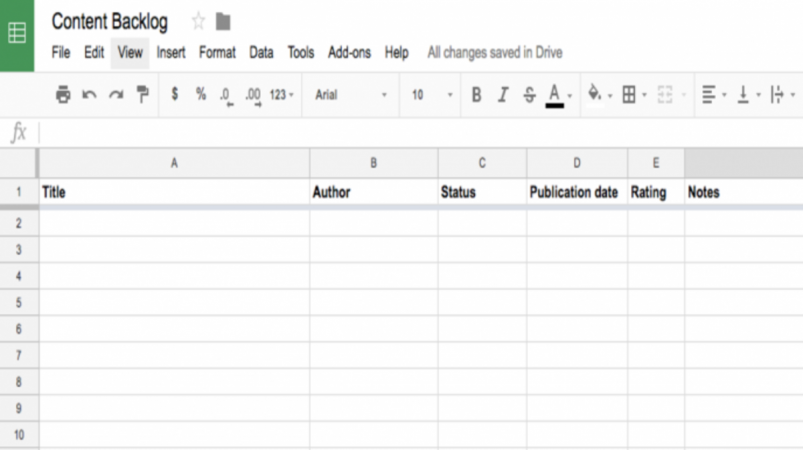This screenshot has height=450, width=803.
Task: Select the Paint format tool
Action: pos(143,95)
